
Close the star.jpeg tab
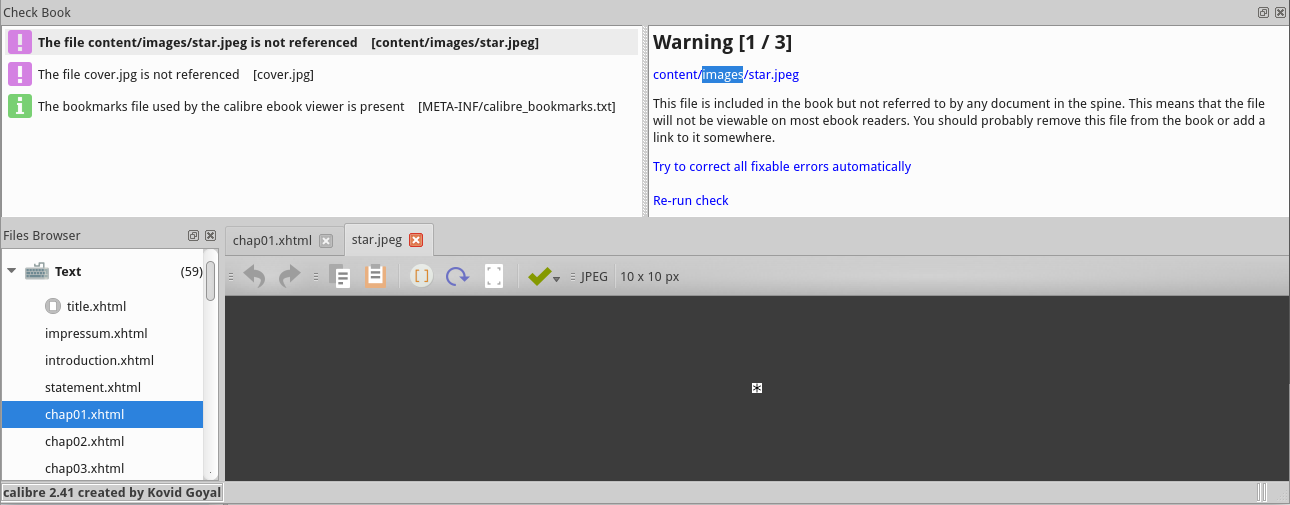[x=416, y=240]
